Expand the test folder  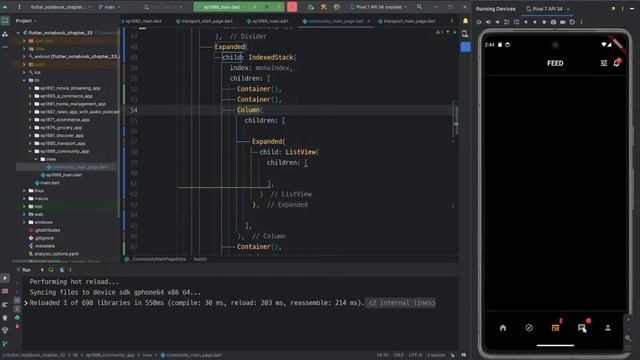[24, 207]
